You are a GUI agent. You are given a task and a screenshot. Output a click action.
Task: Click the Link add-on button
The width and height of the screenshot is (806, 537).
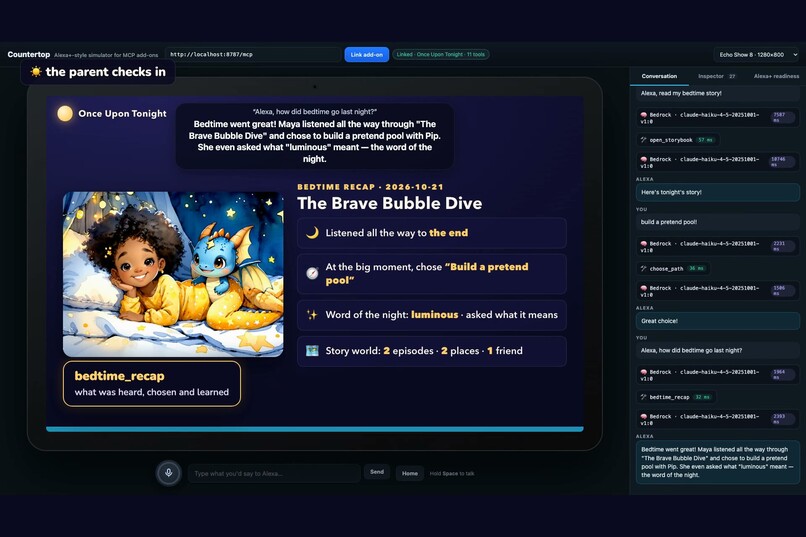[x=367, y=54]
